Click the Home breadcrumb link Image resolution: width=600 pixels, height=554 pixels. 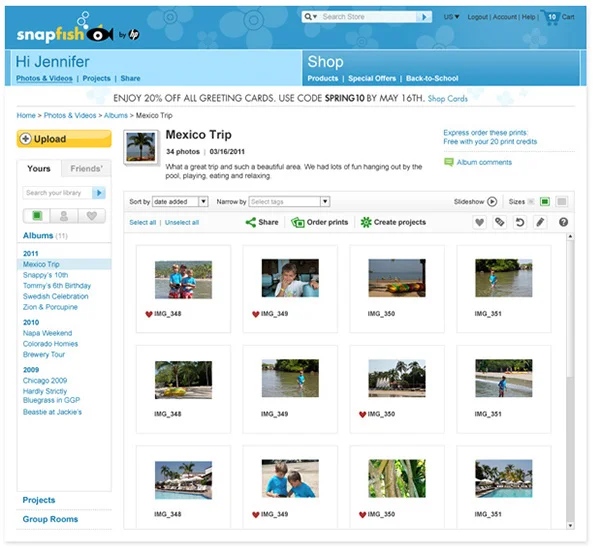[26, 116]
